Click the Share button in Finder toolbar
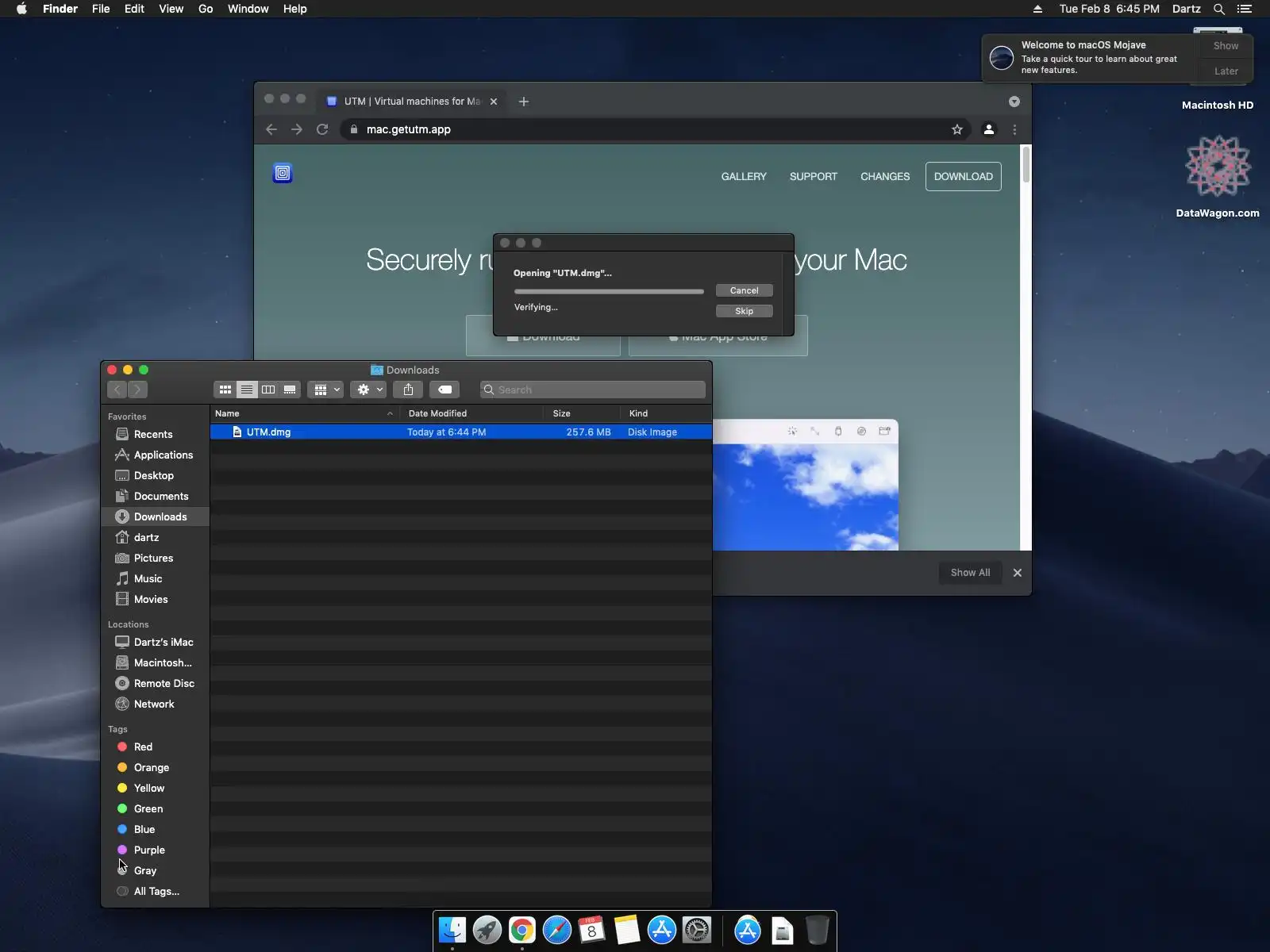The image size is (1270, 952). 408,390
